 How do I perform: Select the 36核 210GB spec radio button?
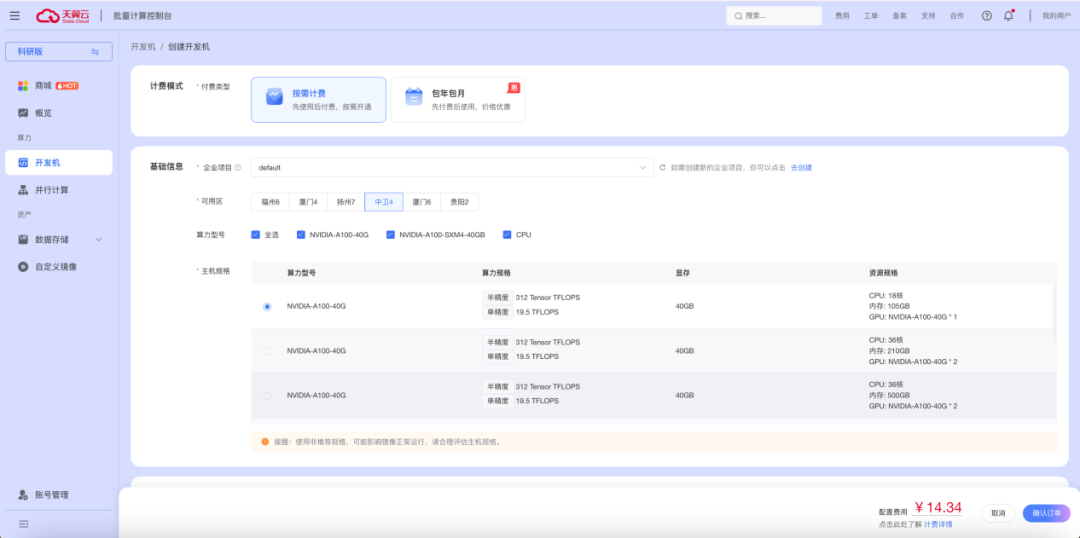(x=267, y=351)
